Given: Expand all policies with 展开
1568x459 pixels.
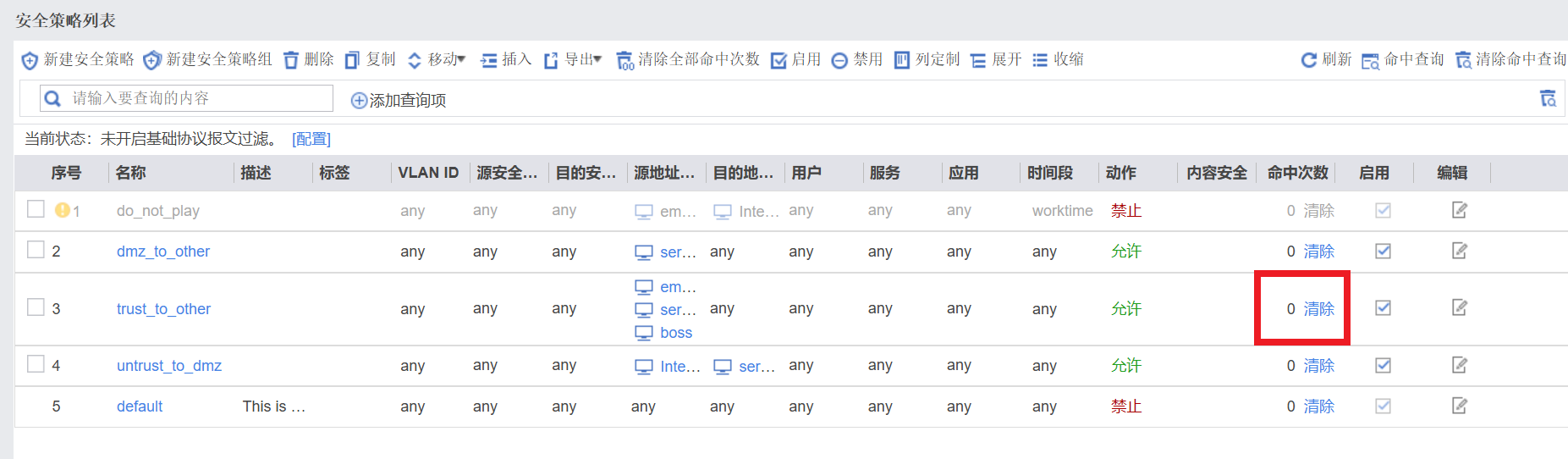Looking at the screenshot, I should click(996, 60).
